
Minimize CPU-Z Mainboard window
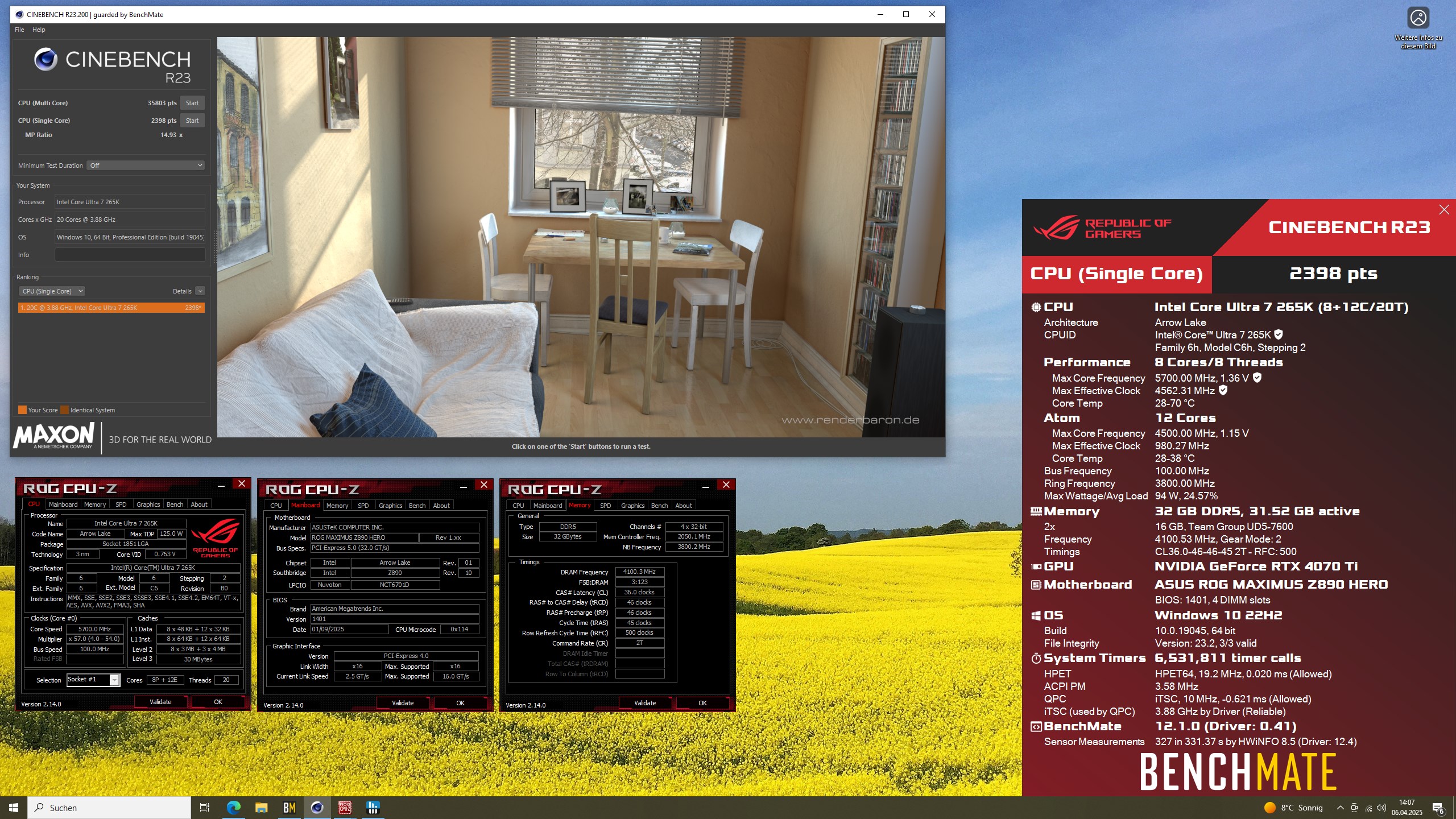pos(464,487)
